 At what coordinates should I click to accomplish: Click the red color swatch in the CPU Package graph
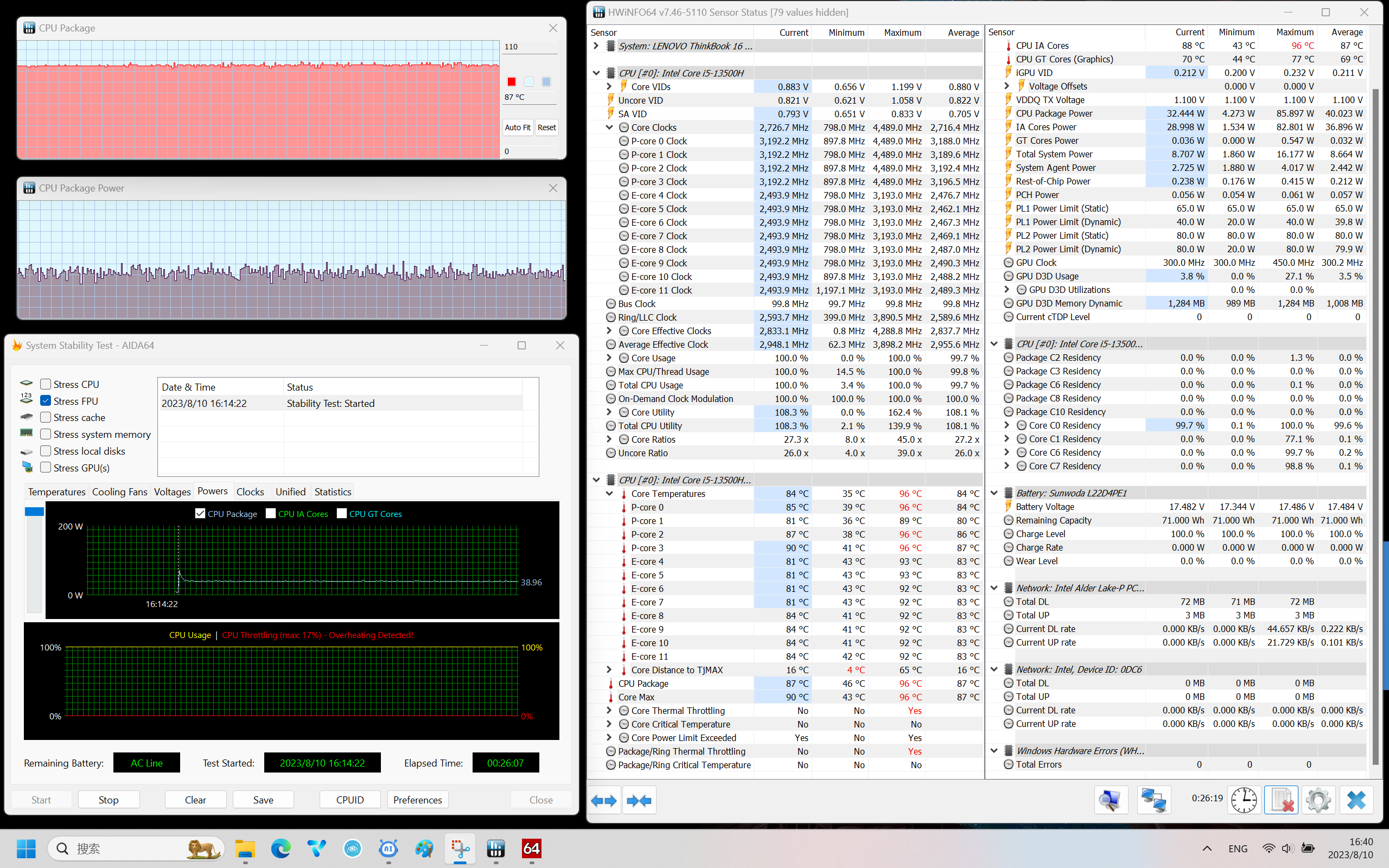[512, 81]
